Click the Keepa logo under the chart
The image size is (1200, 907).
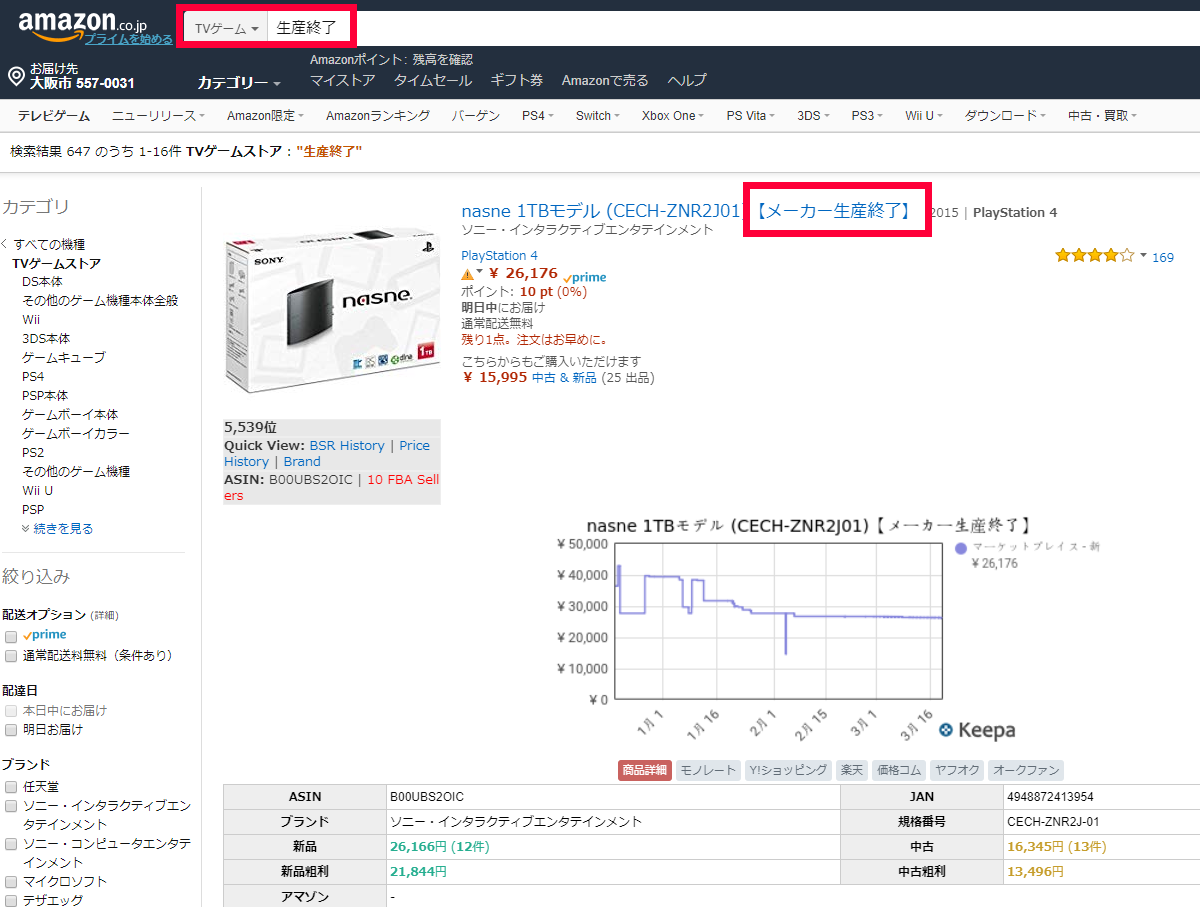pyautogui.click(x=977, y=731)
